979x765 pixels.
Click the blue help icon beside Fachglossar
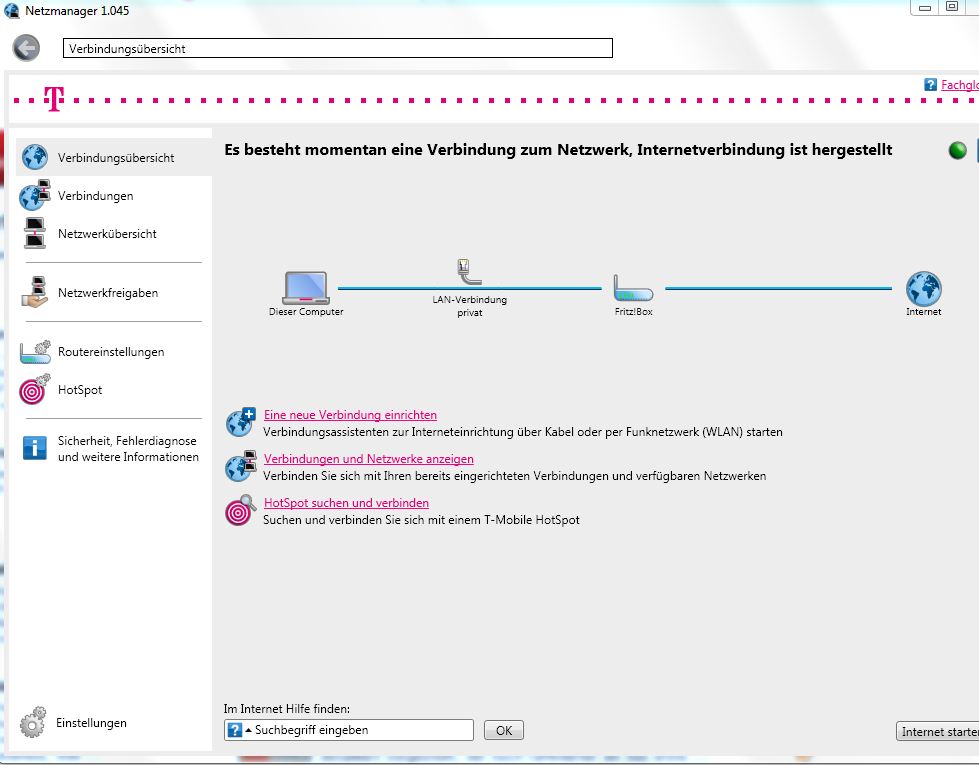[930, 85]
